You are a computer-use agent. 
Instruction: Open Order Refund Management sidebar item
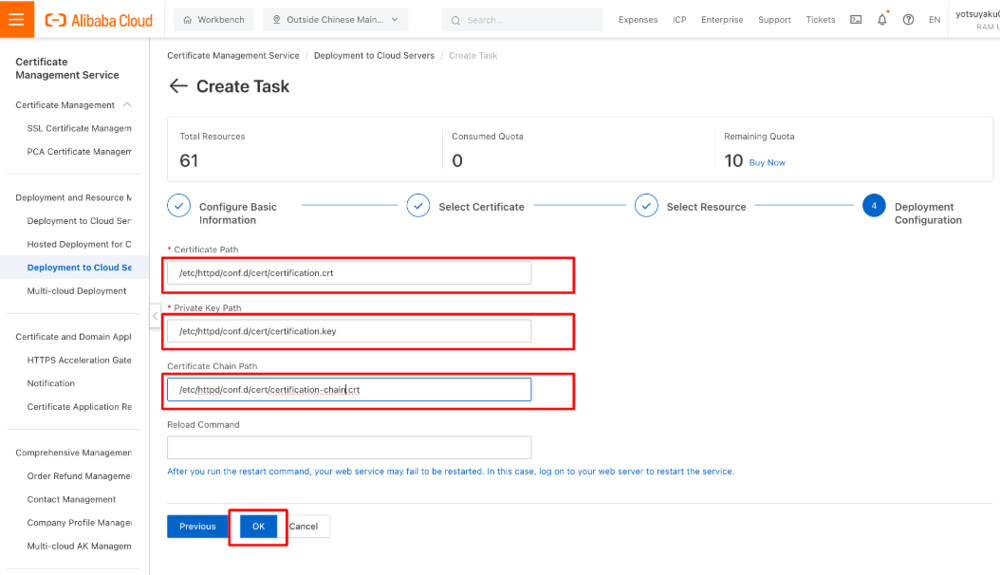pyautogui.click(x=79, y=476)
